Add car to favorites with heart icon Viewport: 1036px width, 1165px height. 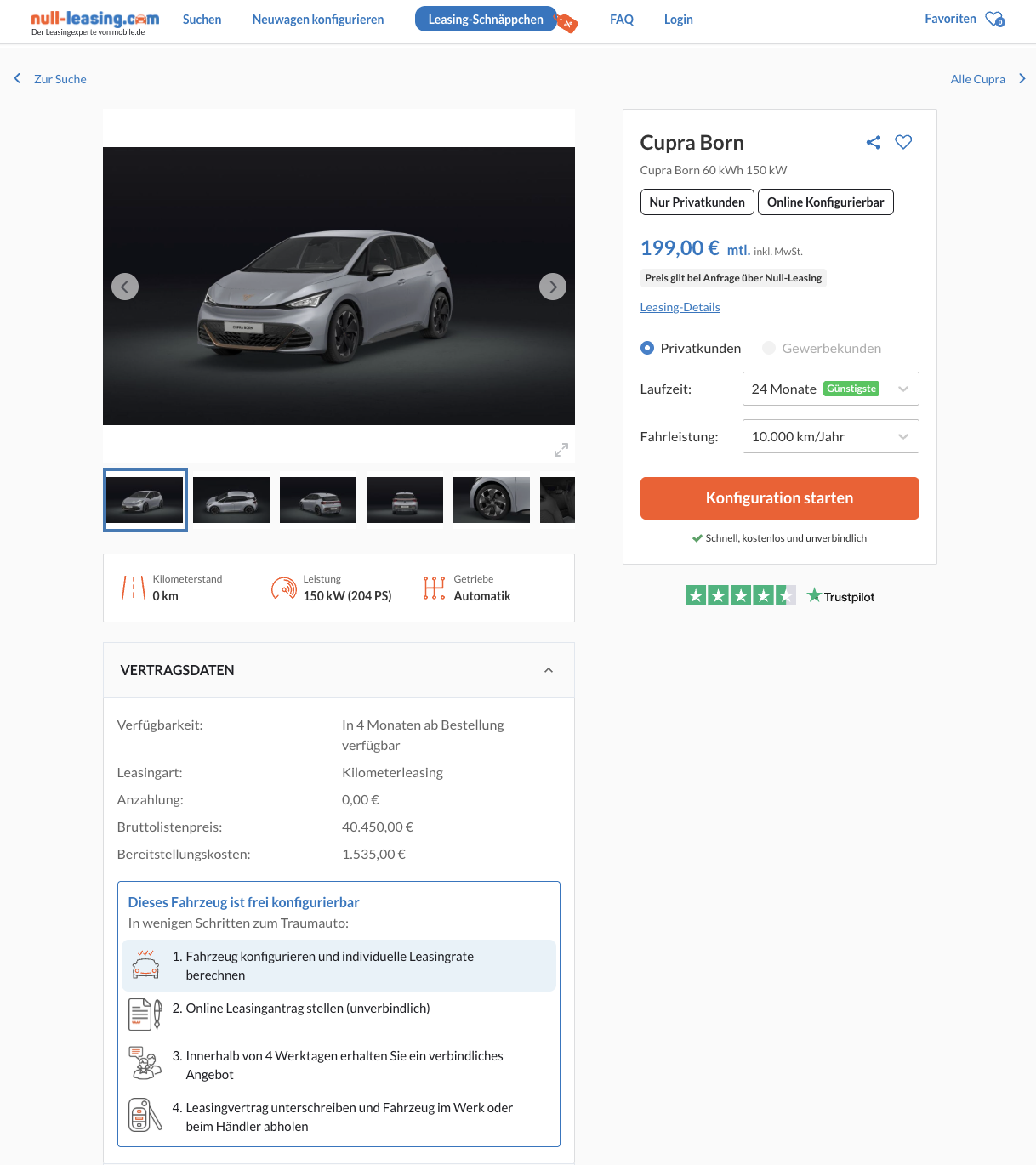pos(903,143)
